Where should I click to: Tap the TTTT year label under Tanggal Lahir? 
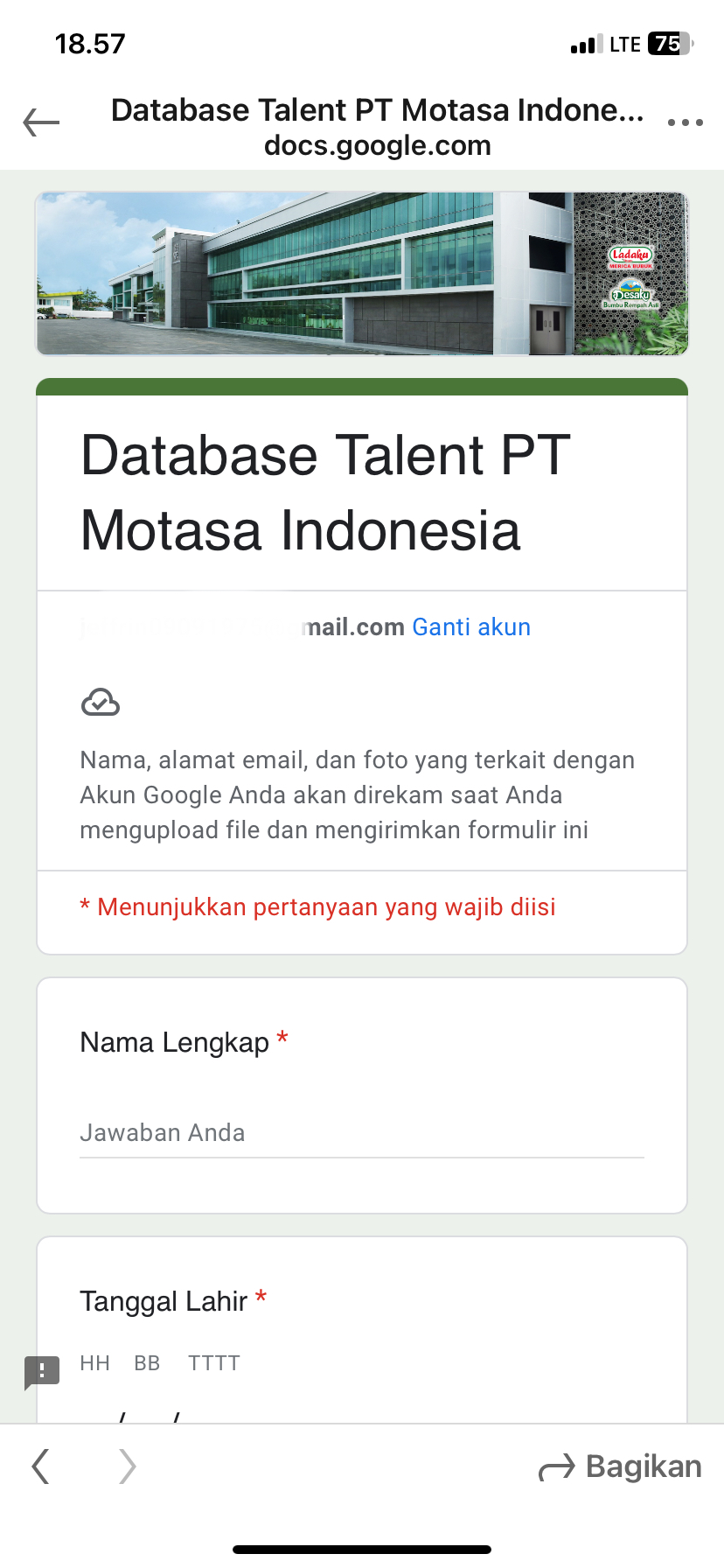click(213, 1363)
